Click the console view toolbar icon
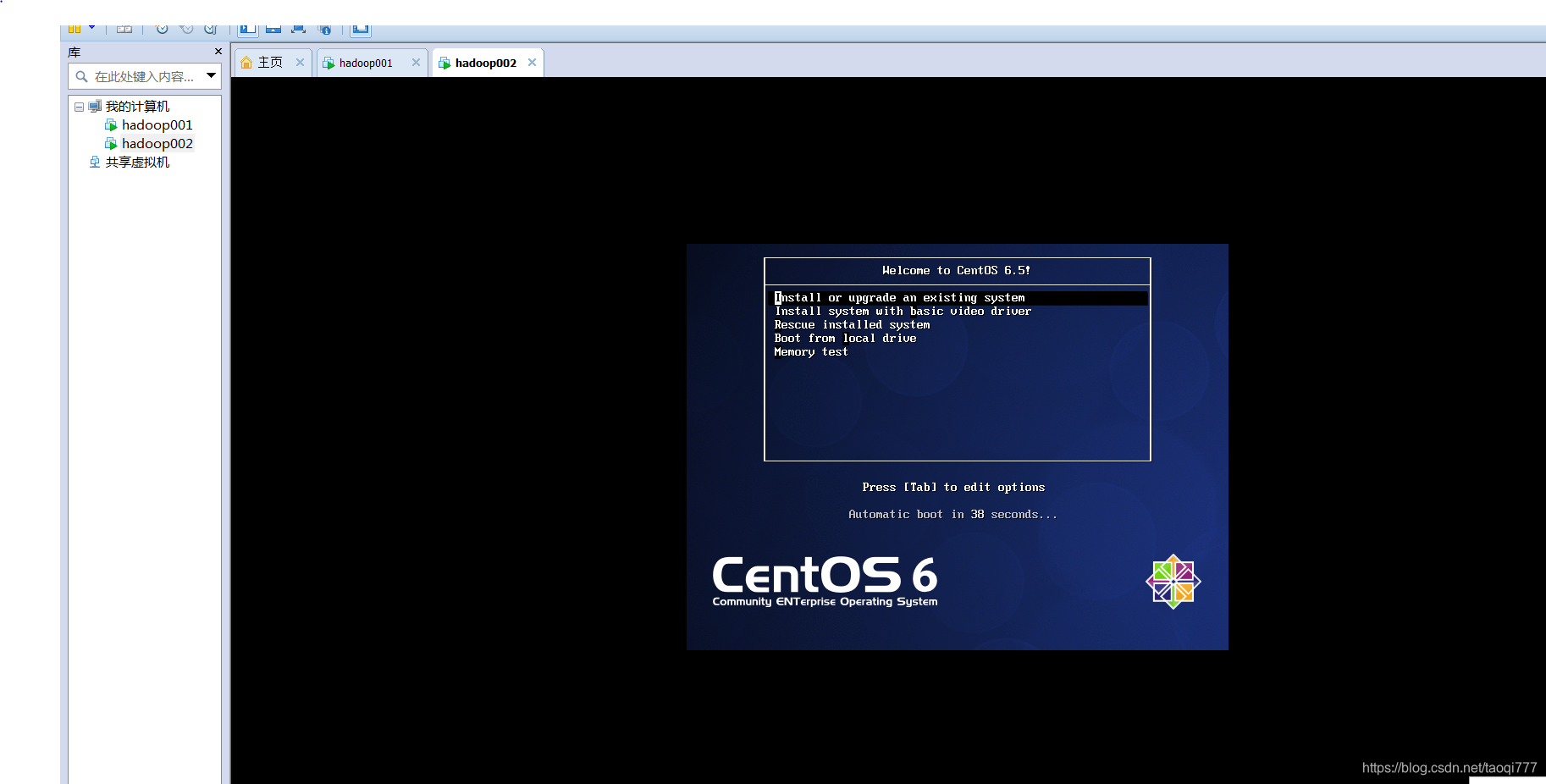The height and width of the screenshot is (784, 1546). 361,30
